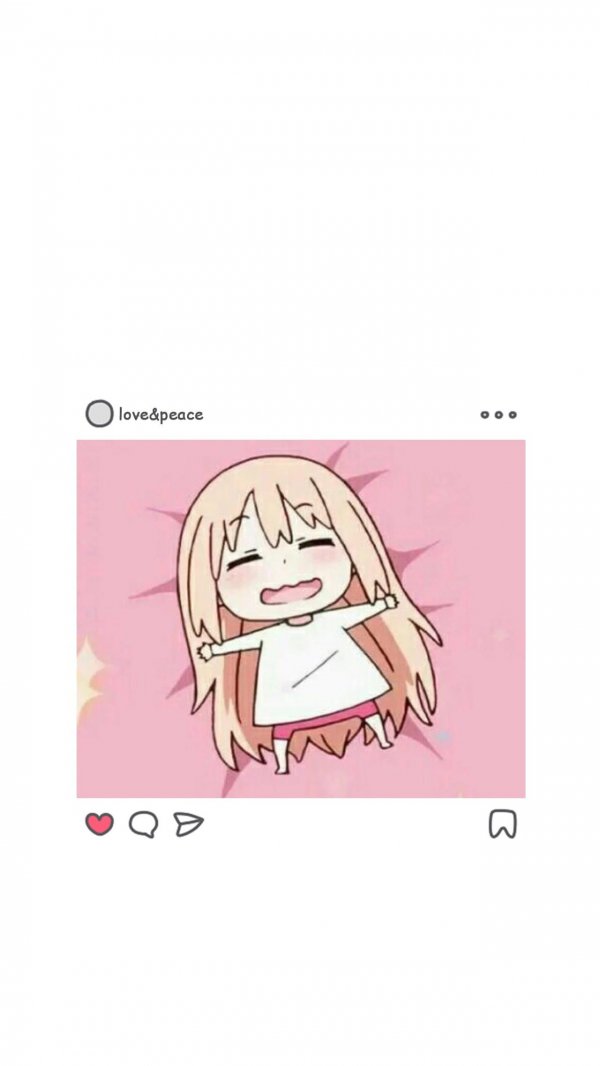600x1066 pixels.
Task: Click the dark pink burst spike at top of image
Action: point(338,454)
